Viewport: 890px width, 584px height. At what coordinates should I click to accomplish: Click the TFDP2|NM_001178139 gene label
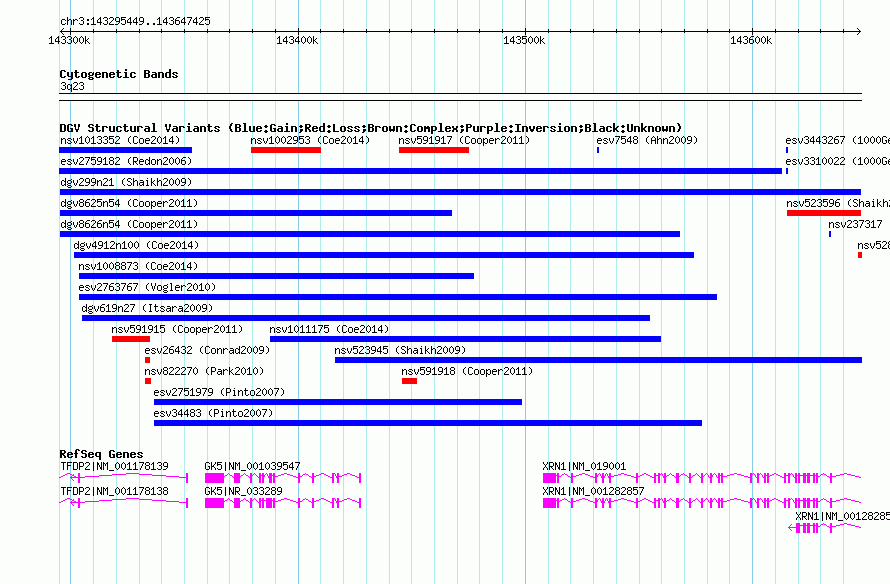[114, 466]
